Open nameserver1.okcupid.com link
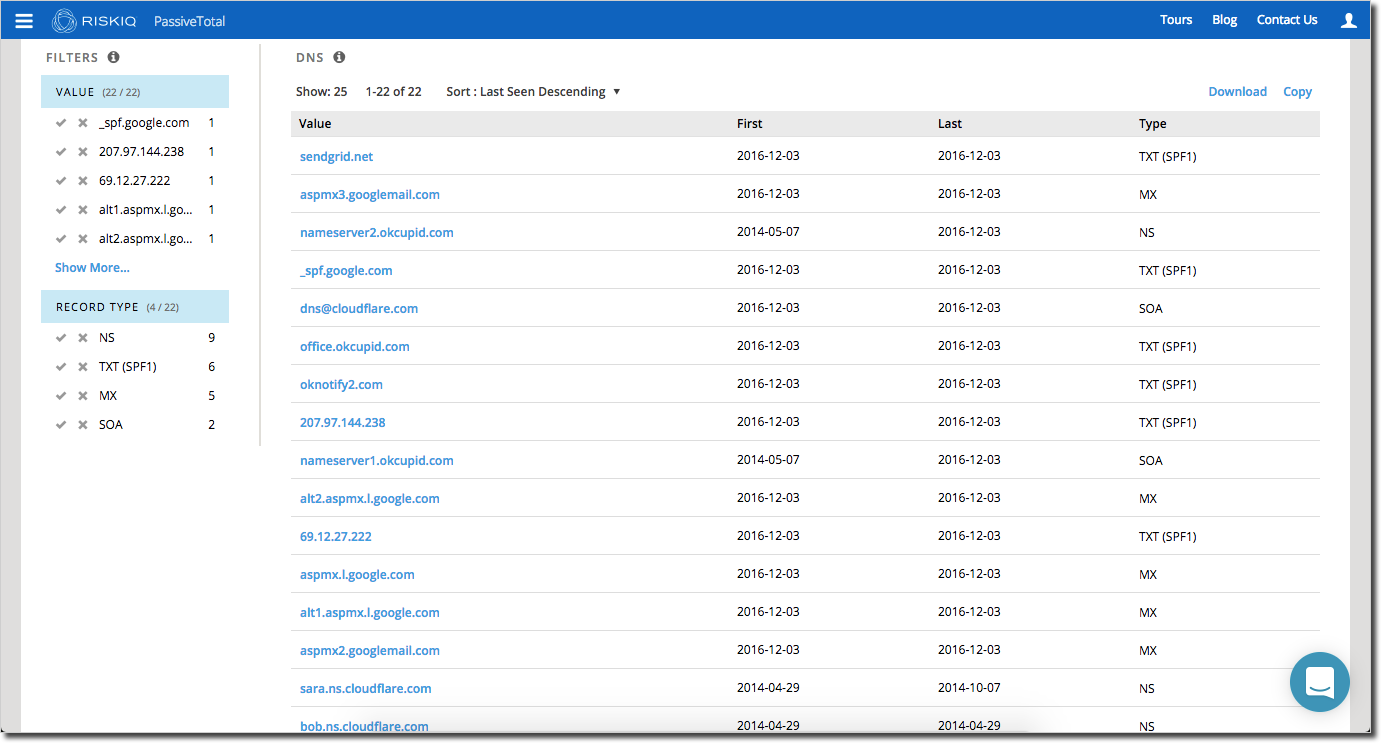The height and width of the screenshot is (743, 1381). [376, 461]
